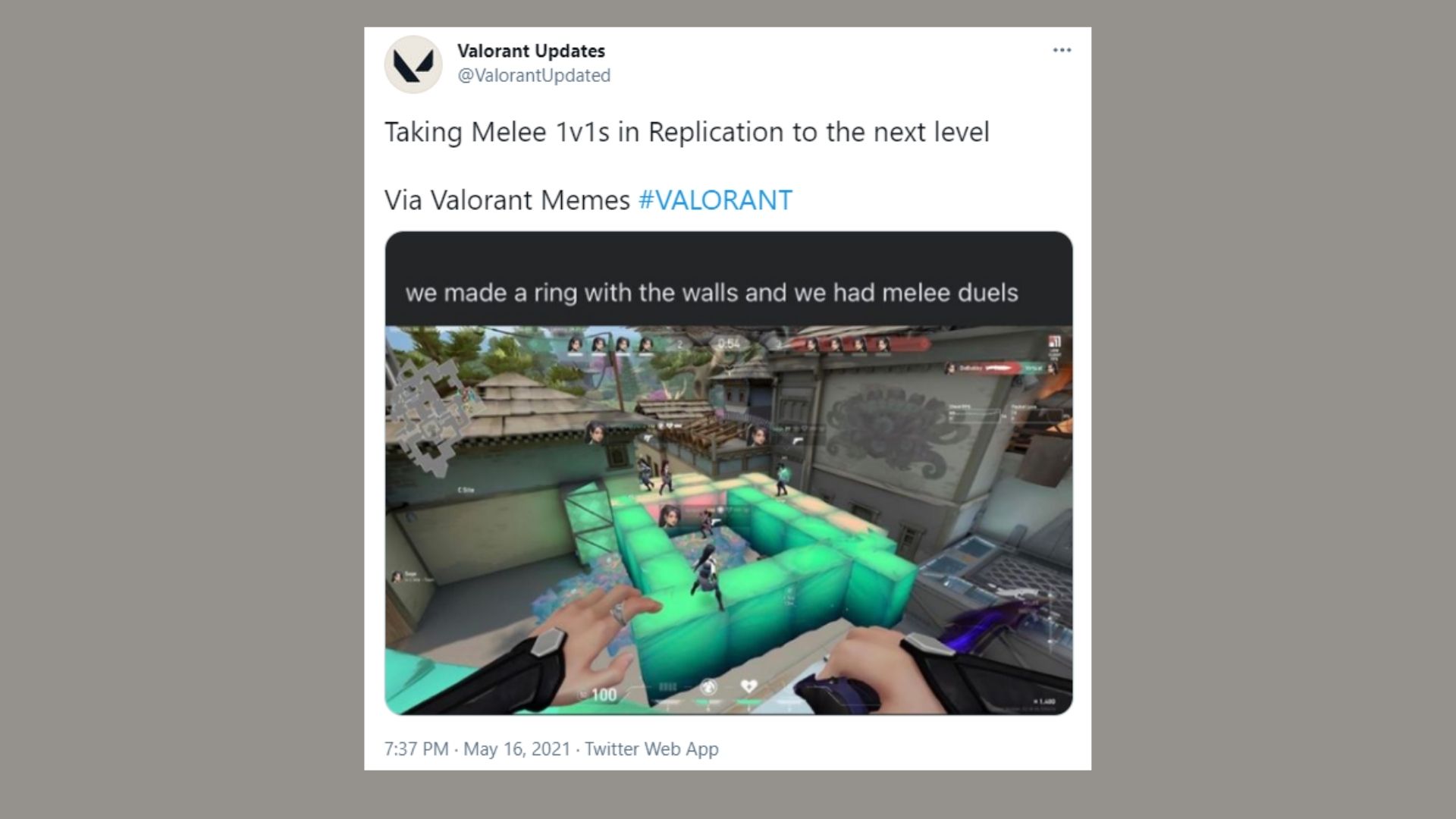Click the #VALORANT hashtag
1456x819 pixels.
715,200
